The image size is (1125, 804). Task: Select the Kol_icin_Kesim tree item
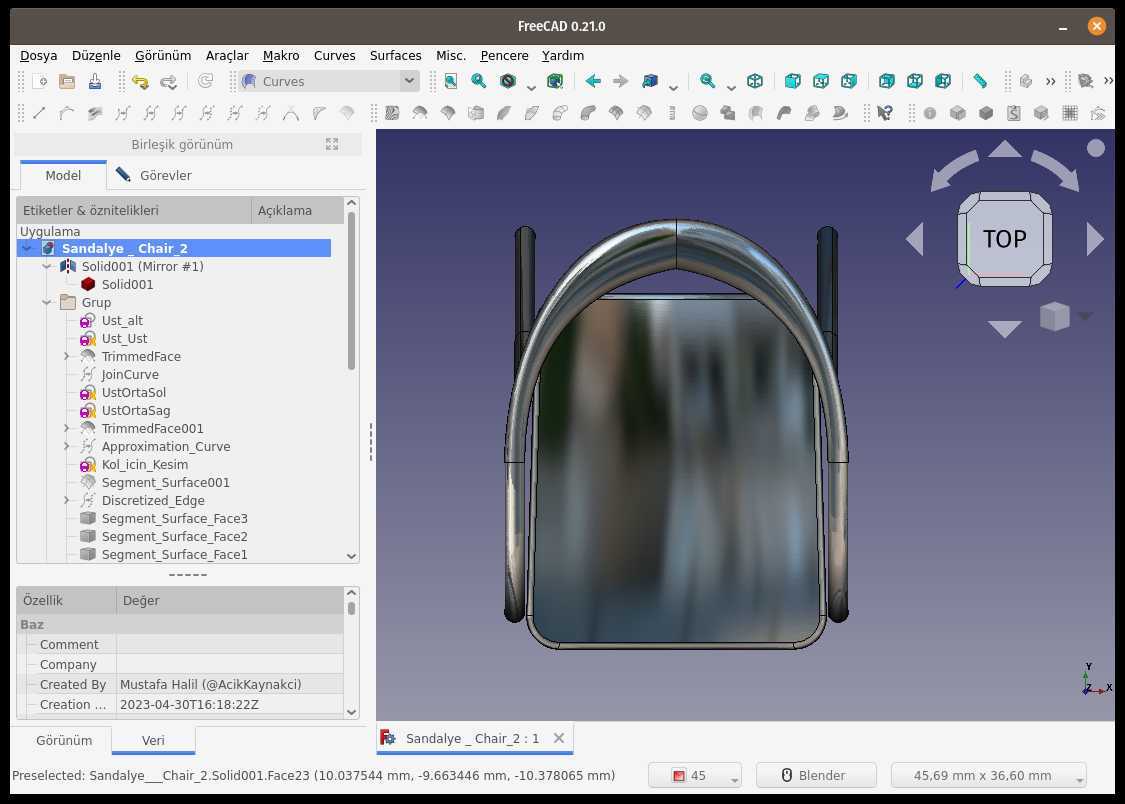point(144,464)
